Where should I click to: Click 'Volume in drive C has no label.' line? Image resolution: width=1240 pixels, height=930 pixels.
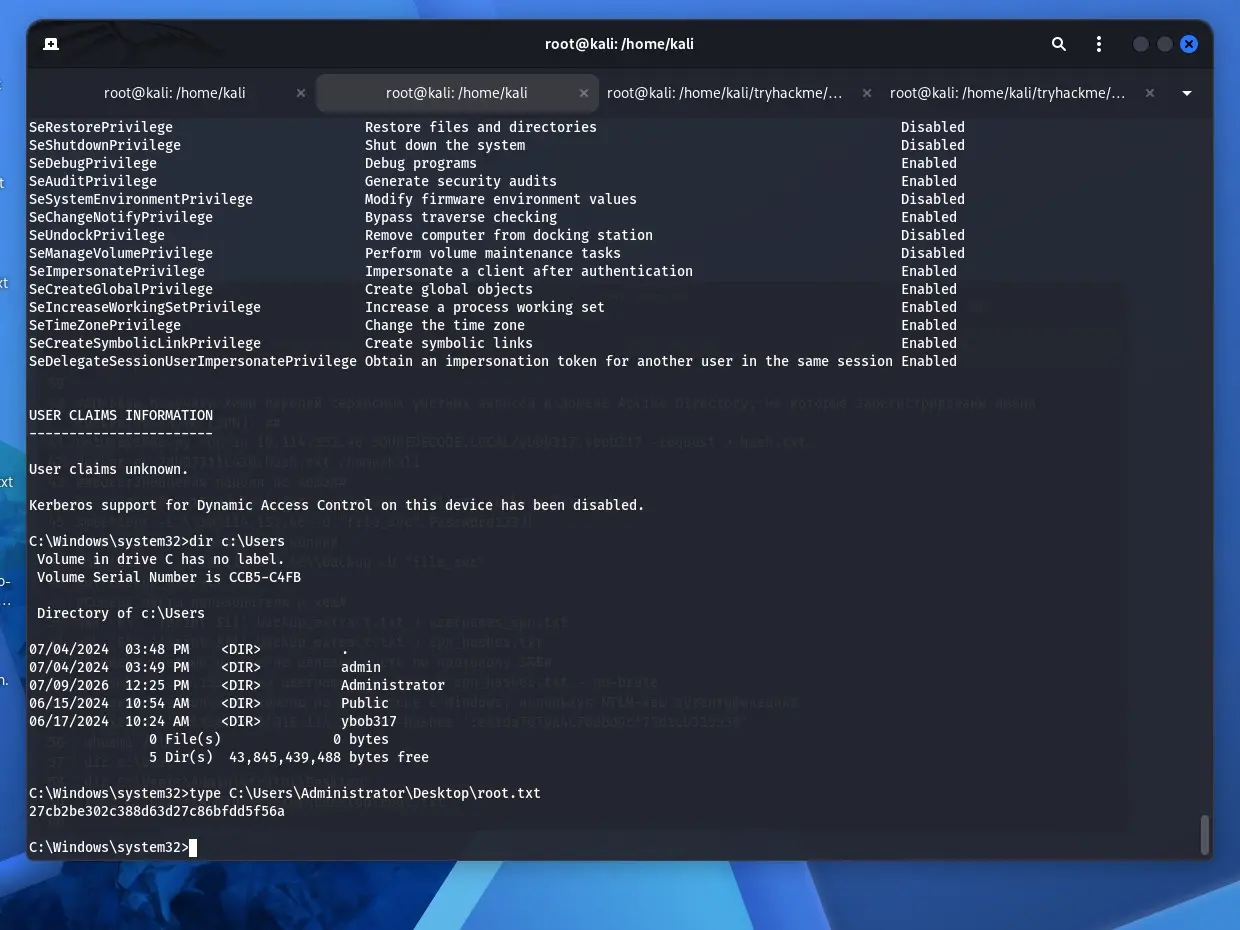click(x=161, y=559)
